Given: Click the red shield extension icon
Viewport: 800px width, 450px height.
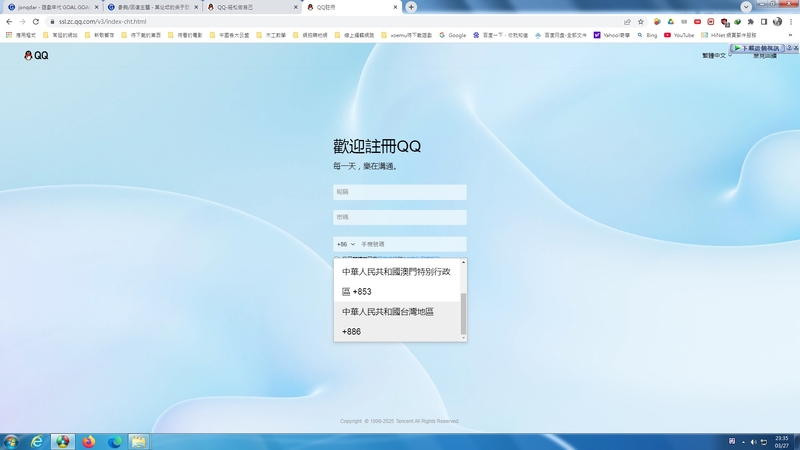Looking at the screenshot, I should tap(724, 21).
